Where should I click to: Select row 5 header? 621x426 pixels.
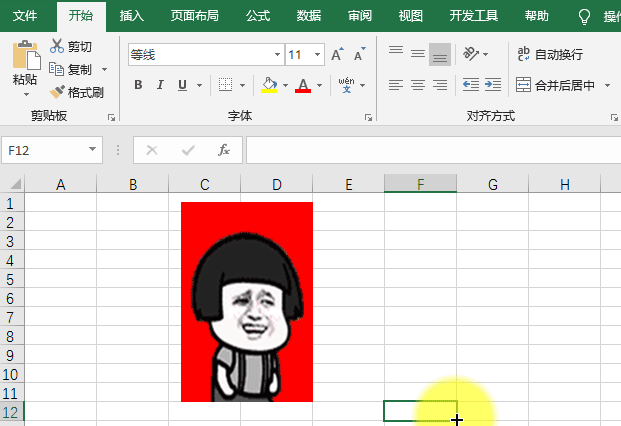[11, 280]
